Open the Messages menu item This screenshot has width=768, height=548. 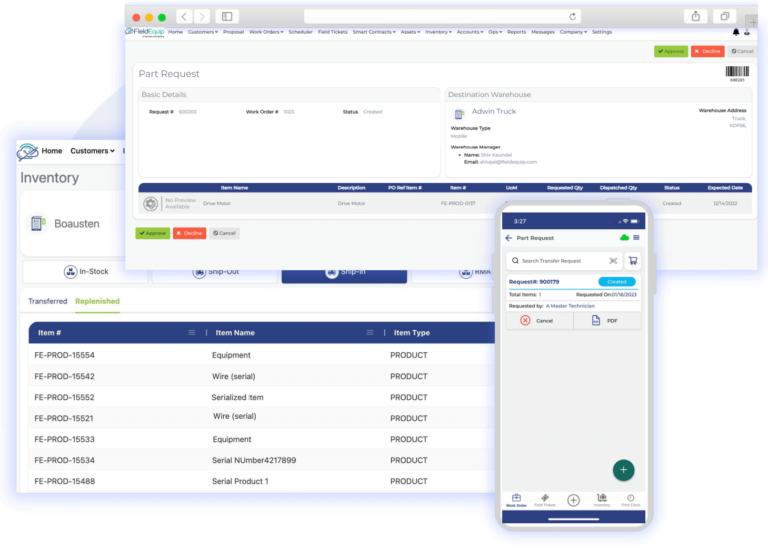[543, 32]
